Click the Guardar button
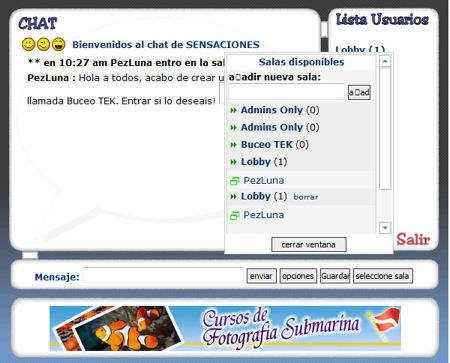The height and width of the screenshot is (363, 450). [x=335, y=276]
